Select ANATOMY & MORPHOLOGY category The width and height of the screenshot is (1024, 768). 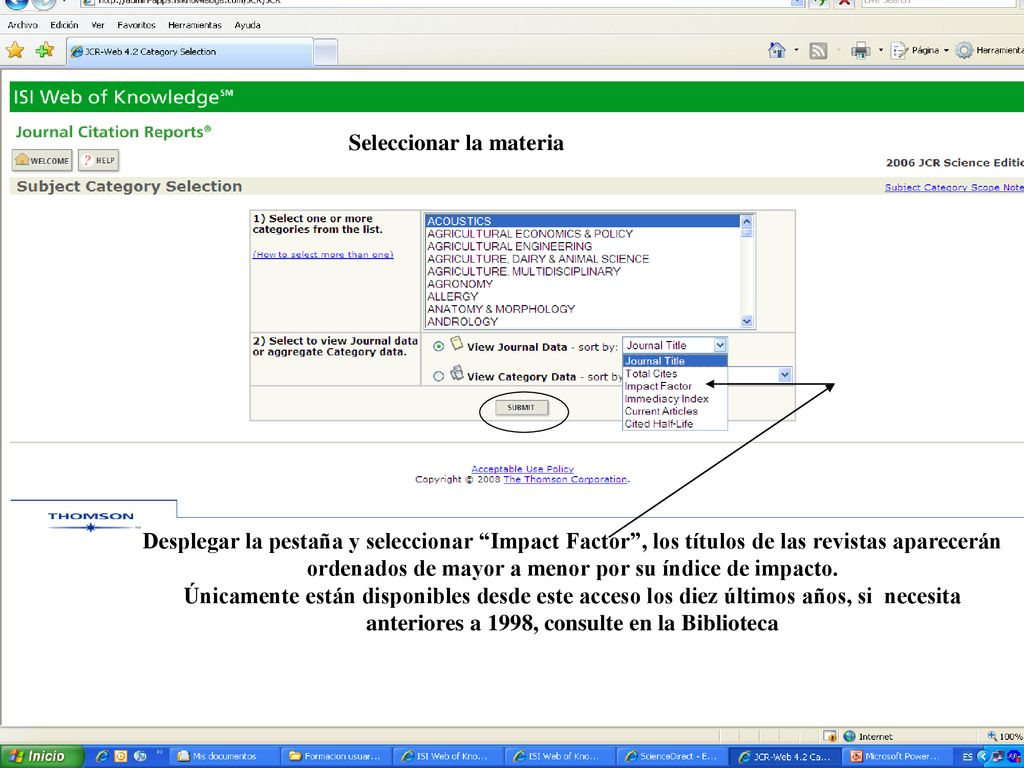click(x=583, y=309)
